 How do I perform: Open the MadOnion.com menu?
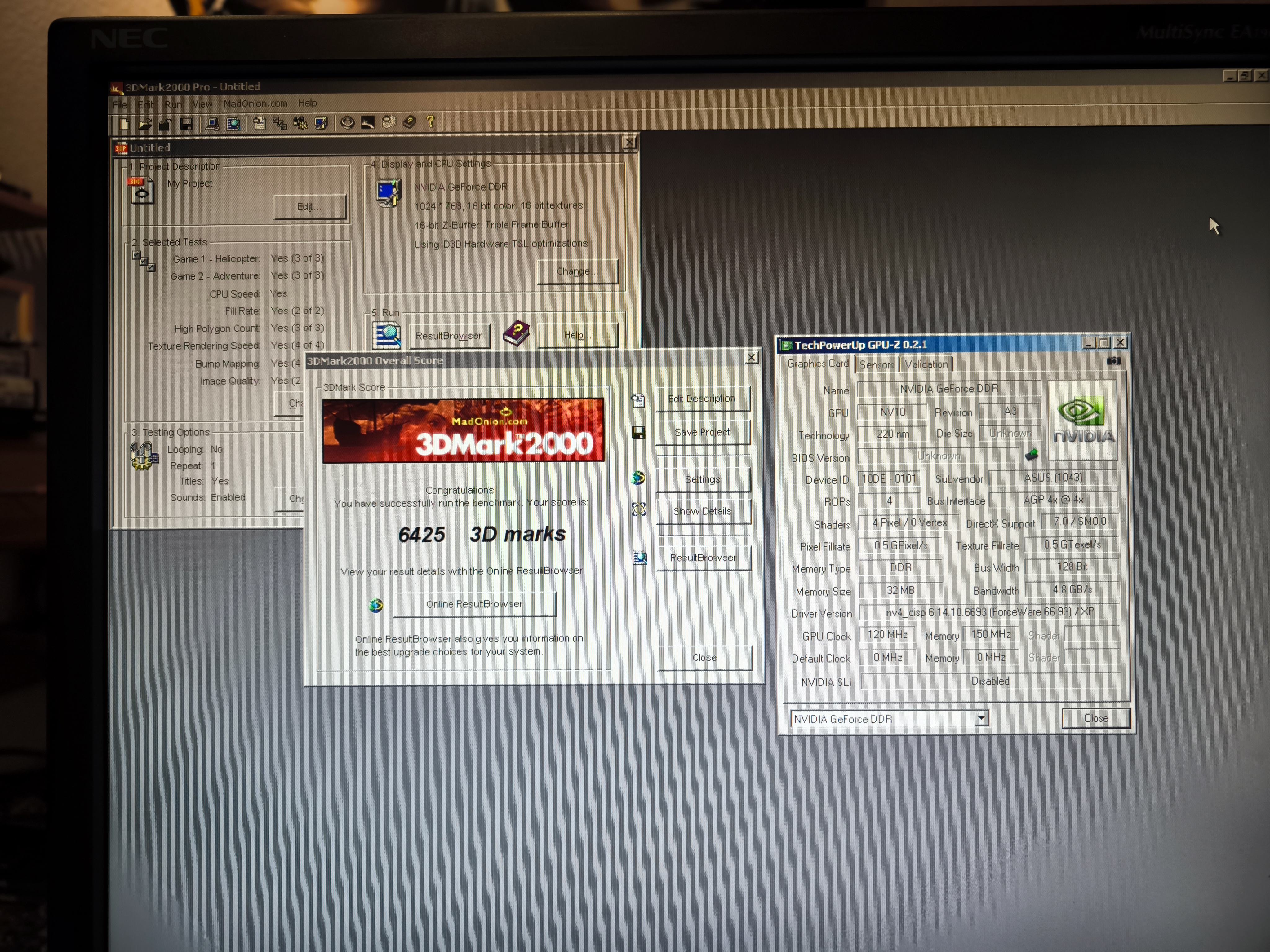pos(255,104)
